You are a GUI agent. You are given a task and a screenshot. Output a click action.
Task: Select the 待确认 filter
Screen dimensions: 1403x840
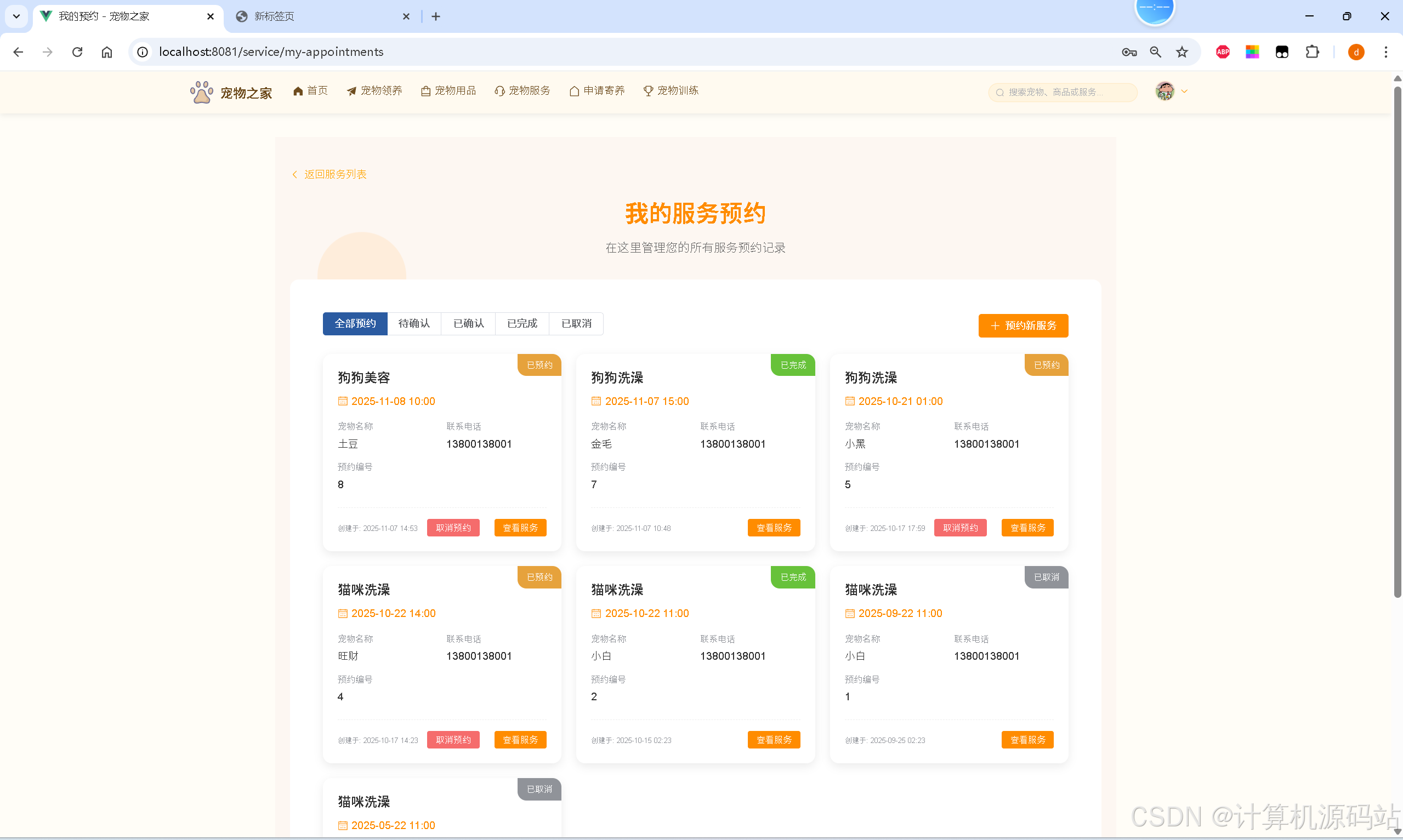[x=414, y=324]
